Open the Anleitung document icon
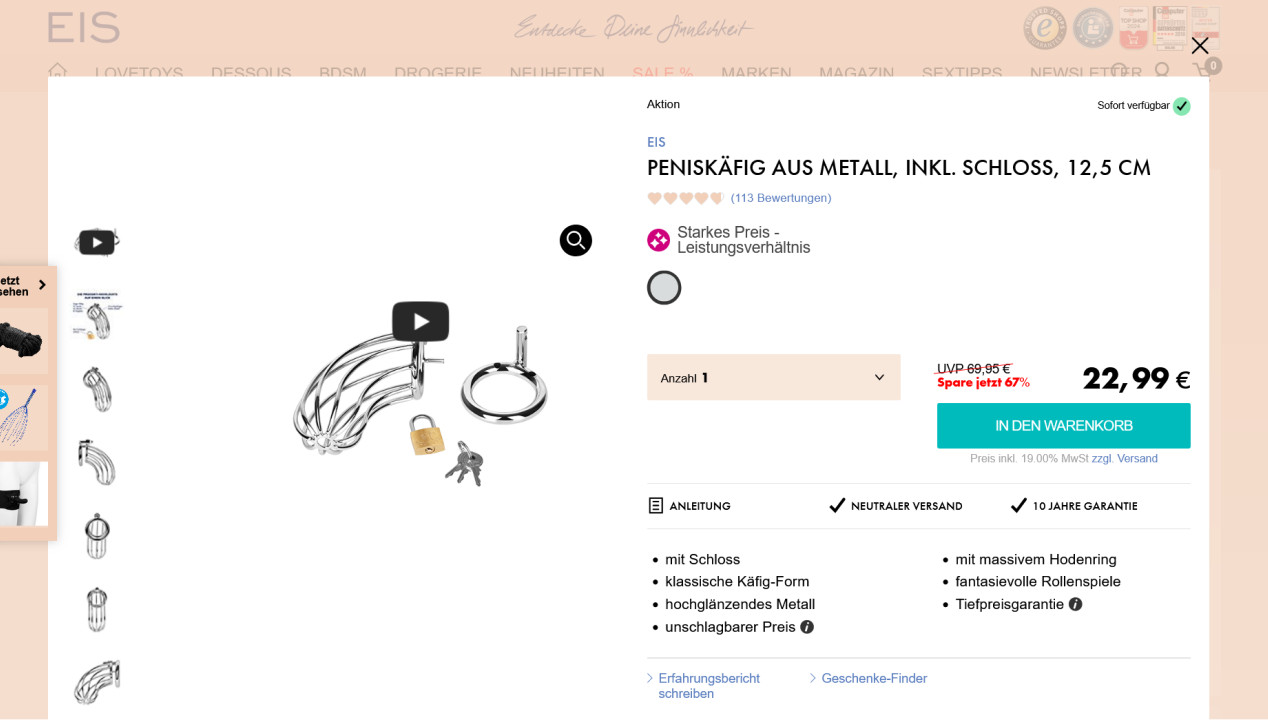Screen dimensions: 1268x720 [654, 505]
